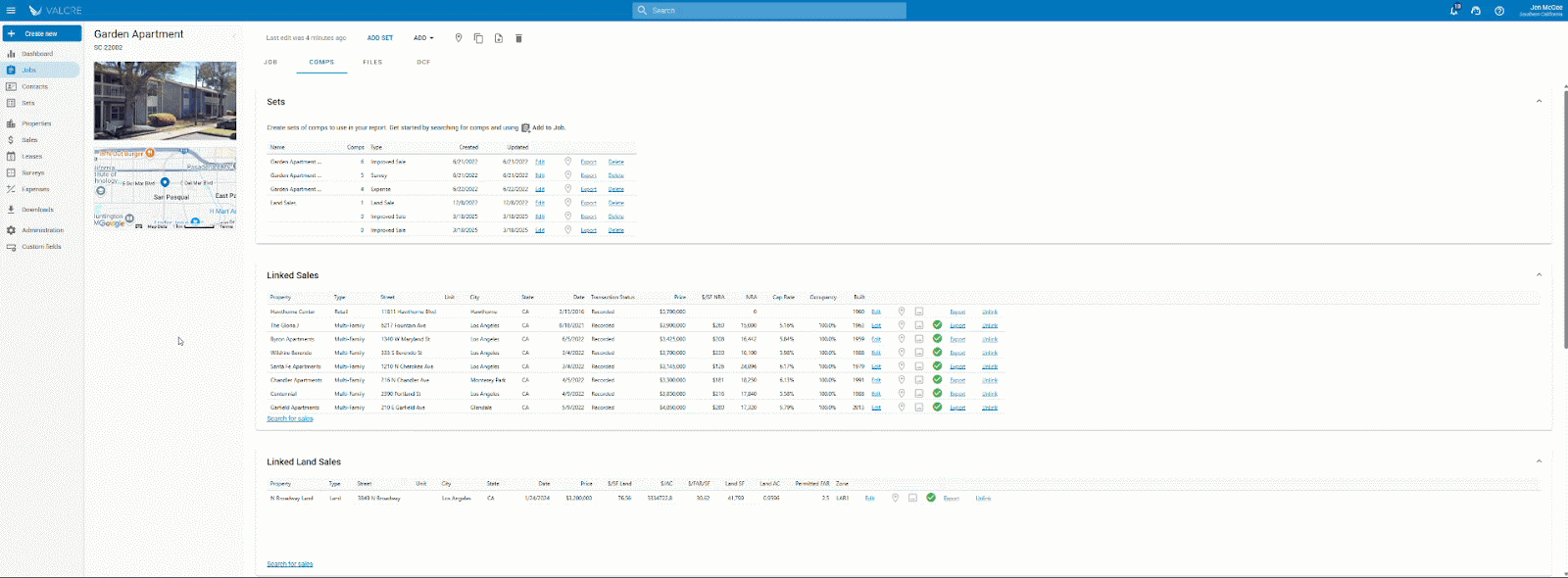Viewport: 1568px width, 578px height.
Task: Toggle green check for The Gloria J
Action: (937, 325)
